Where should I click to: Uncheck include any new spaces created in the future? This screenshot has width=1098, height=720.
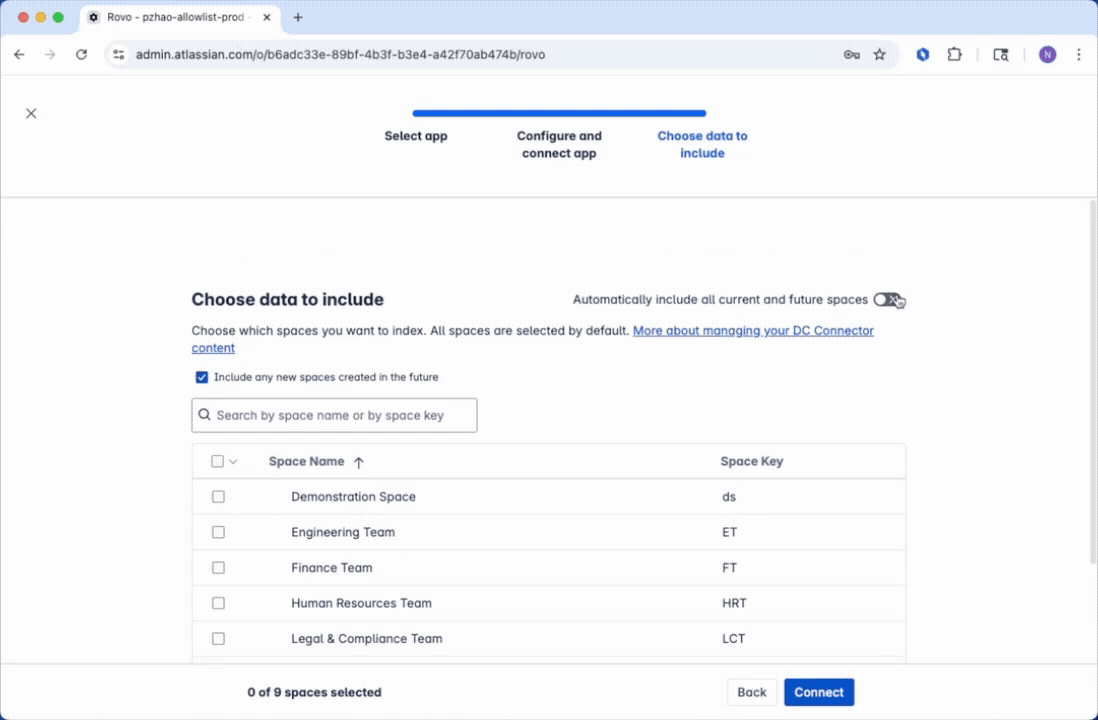pyautogui.click(x=201, y=377)
